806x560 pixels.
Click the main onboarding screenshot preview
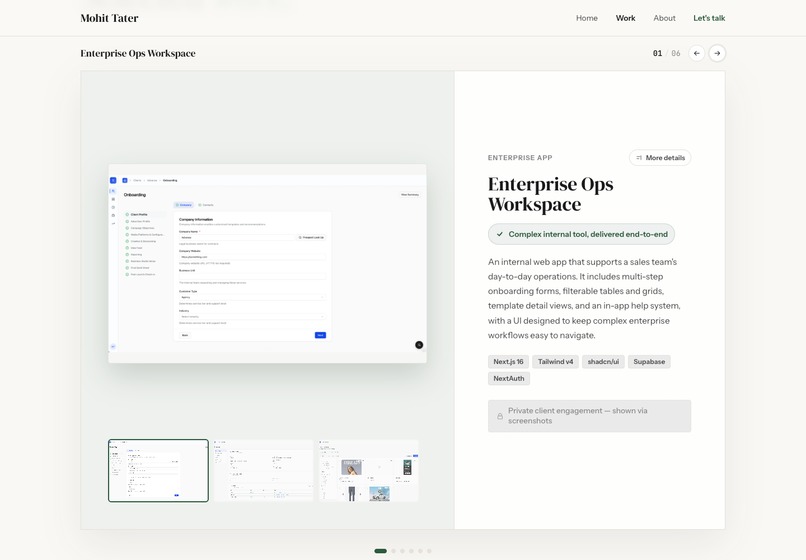[267, 263]
